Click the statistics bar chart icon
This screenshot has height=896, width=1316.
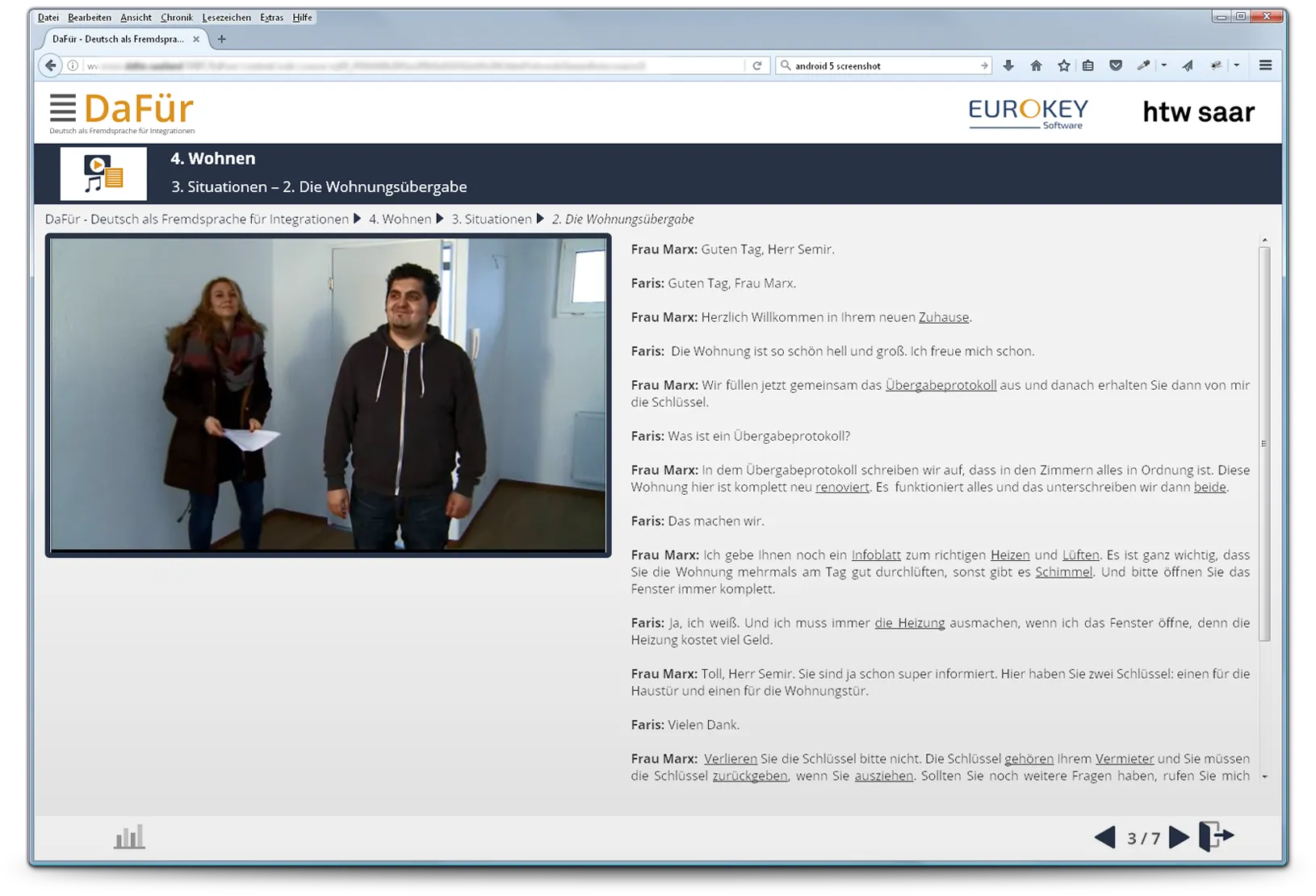pos(129,836)
